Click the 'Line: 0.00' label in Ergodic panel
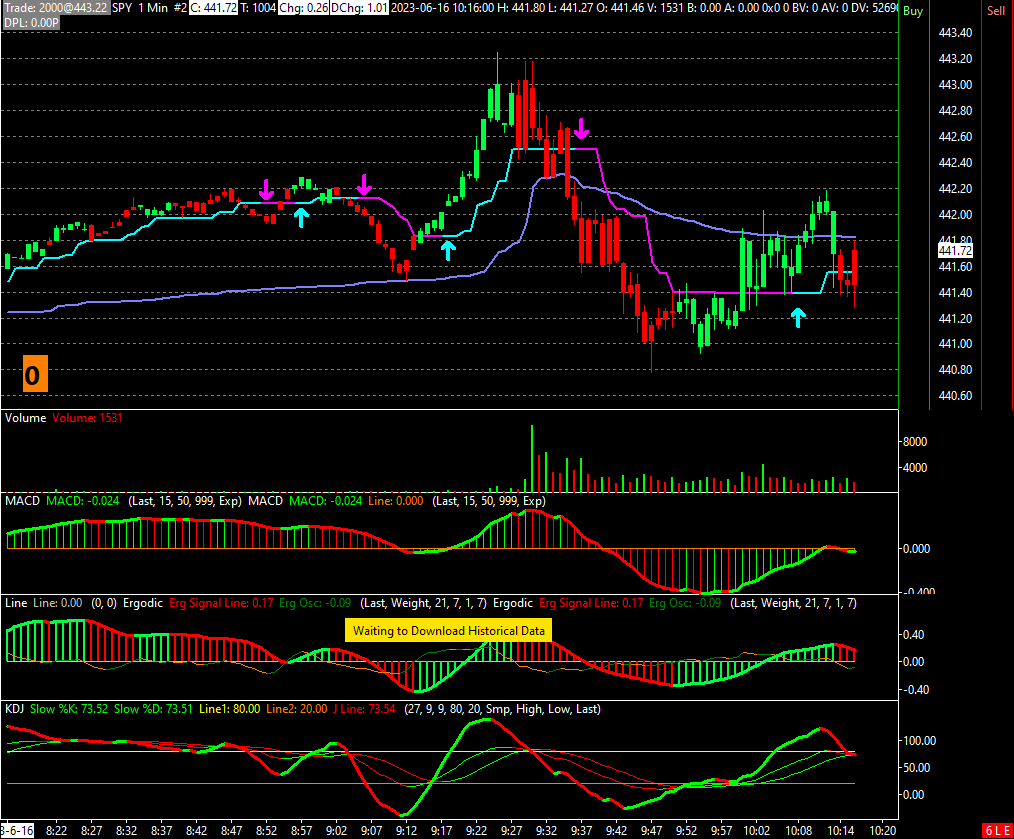 coord(58,603)
